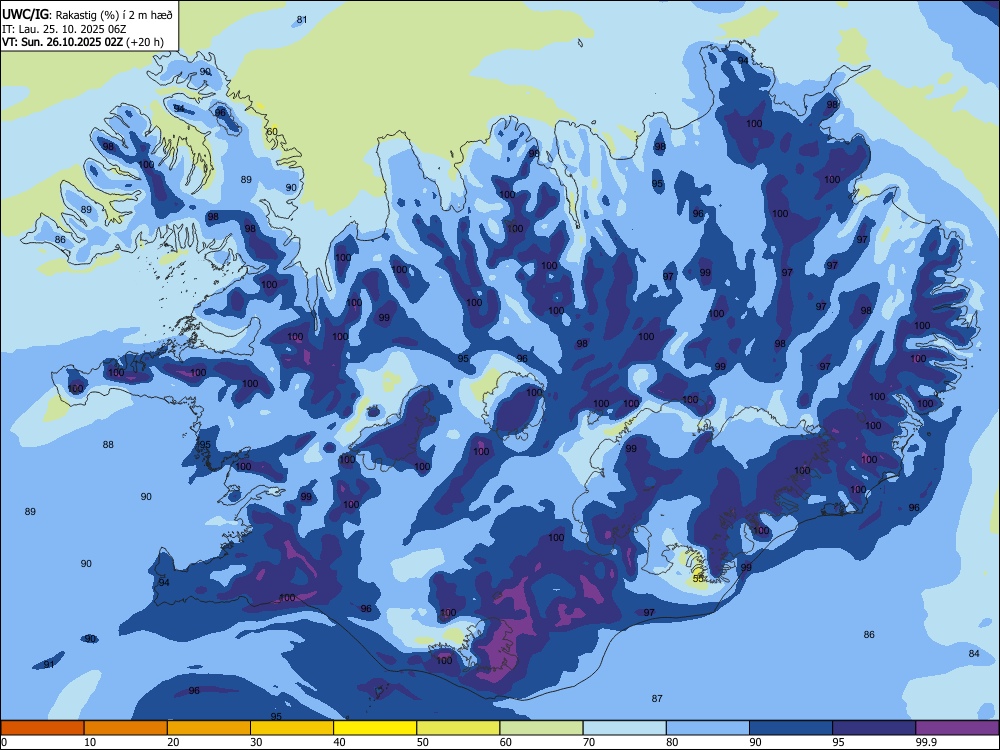This screenshot has width=1000, height=750.
Task: Select the 'IT: Lau. 25. 10. 2025 06Z' line
Action: [x=64, y=29]
